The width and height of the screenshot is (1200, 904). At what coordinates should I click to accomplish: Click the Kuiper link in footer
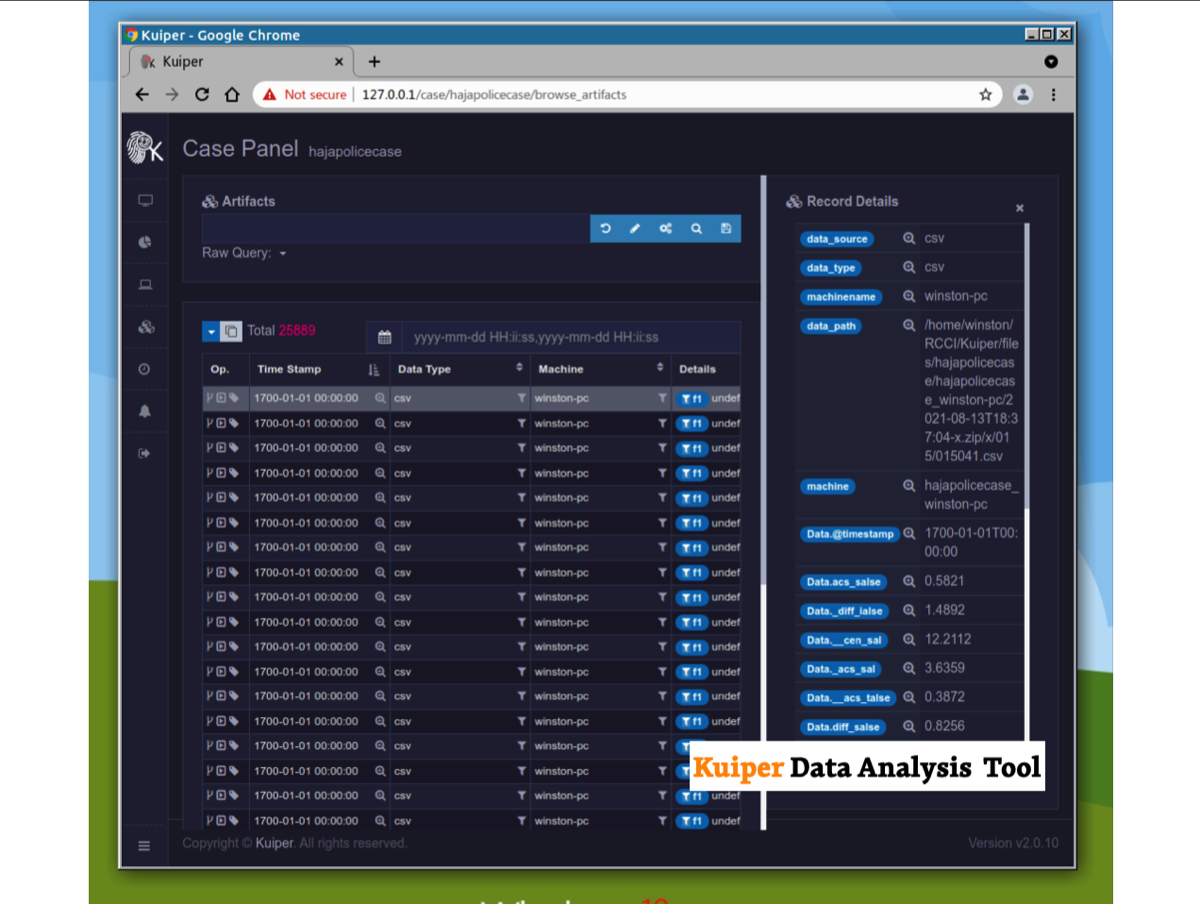[x=272, y=844]
